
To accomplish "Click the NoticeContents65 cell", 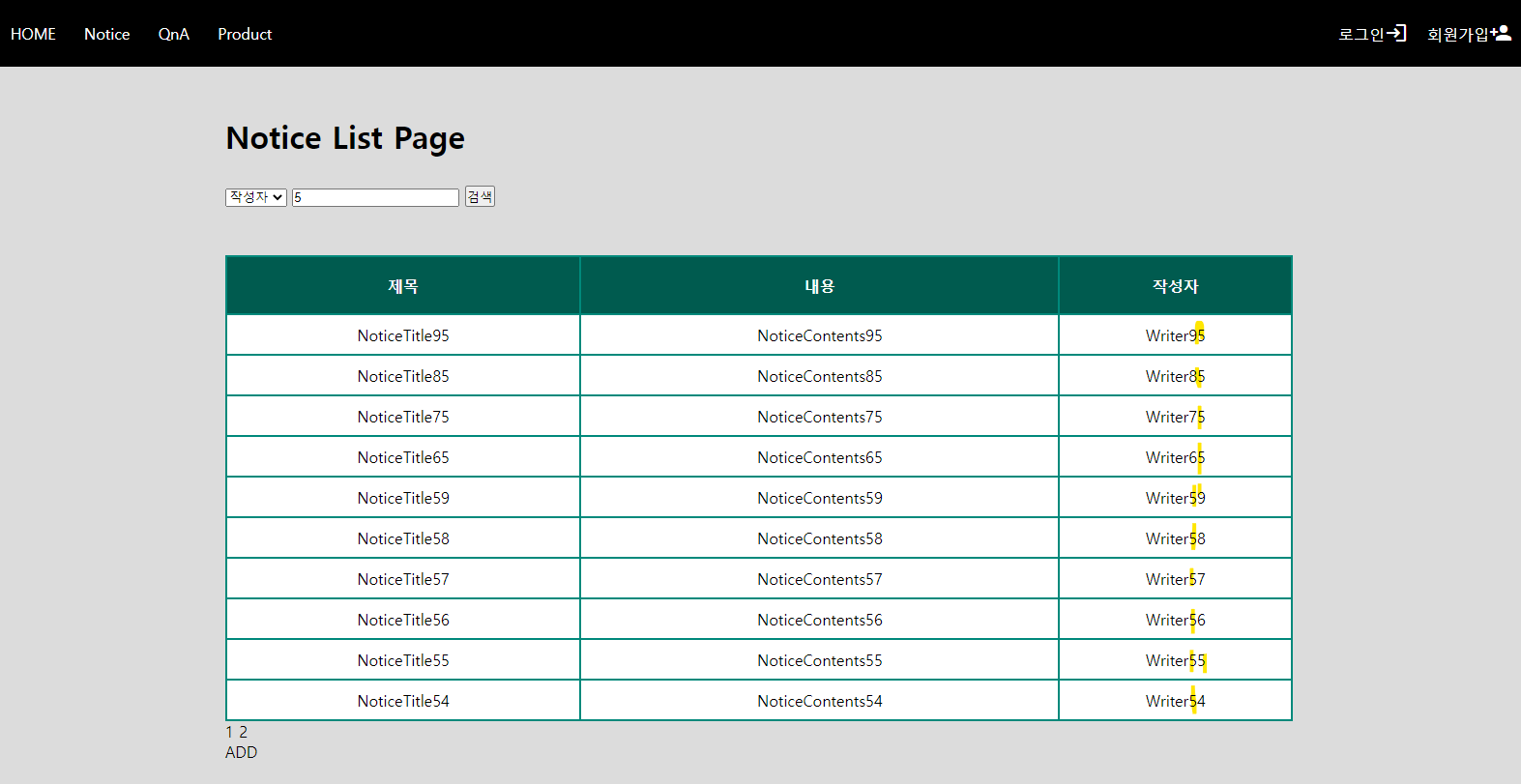I will (x=820, y=457).
